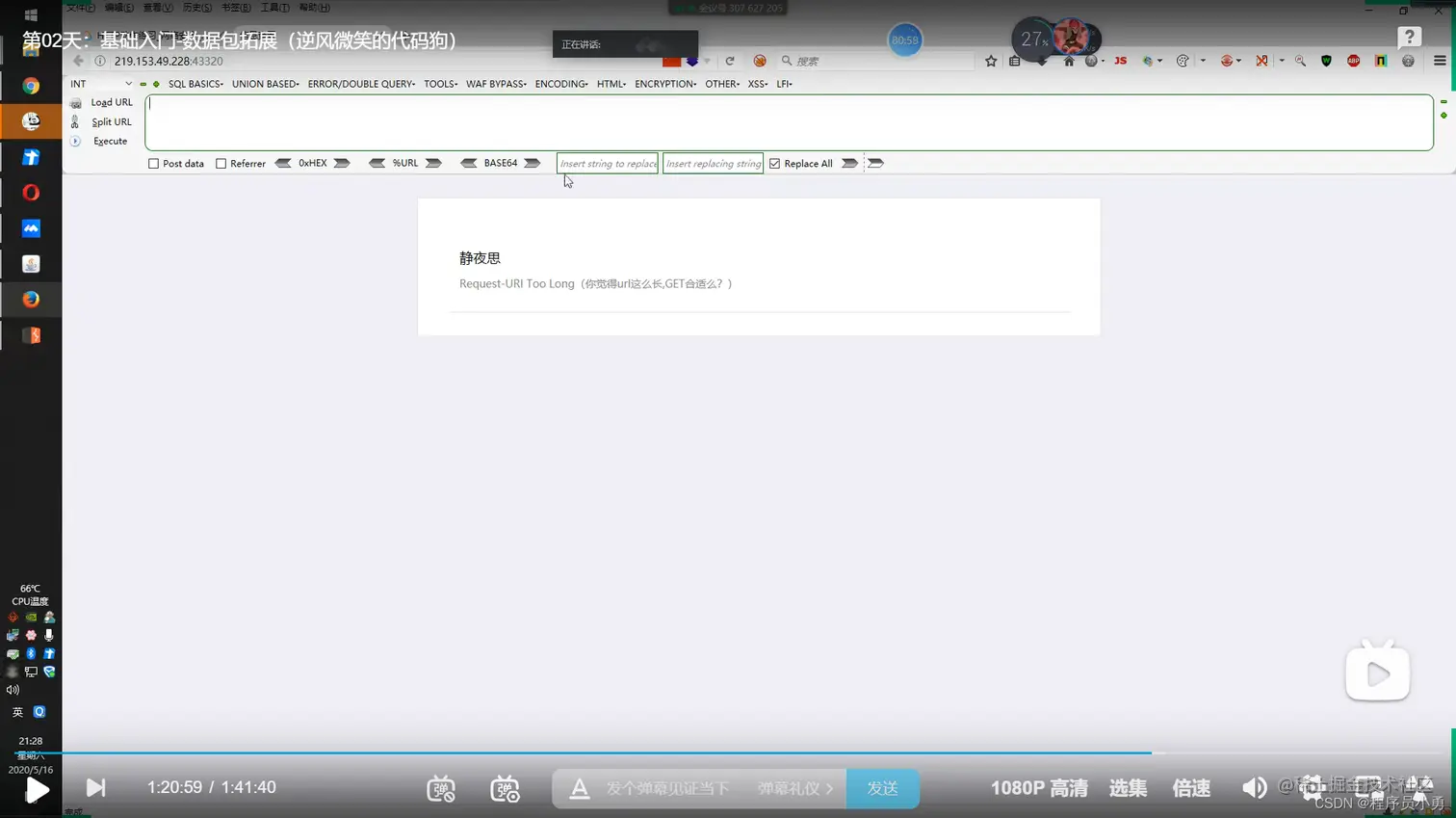Click the Insert string to replace field
1456x818 pixels.
pos(608,164)
